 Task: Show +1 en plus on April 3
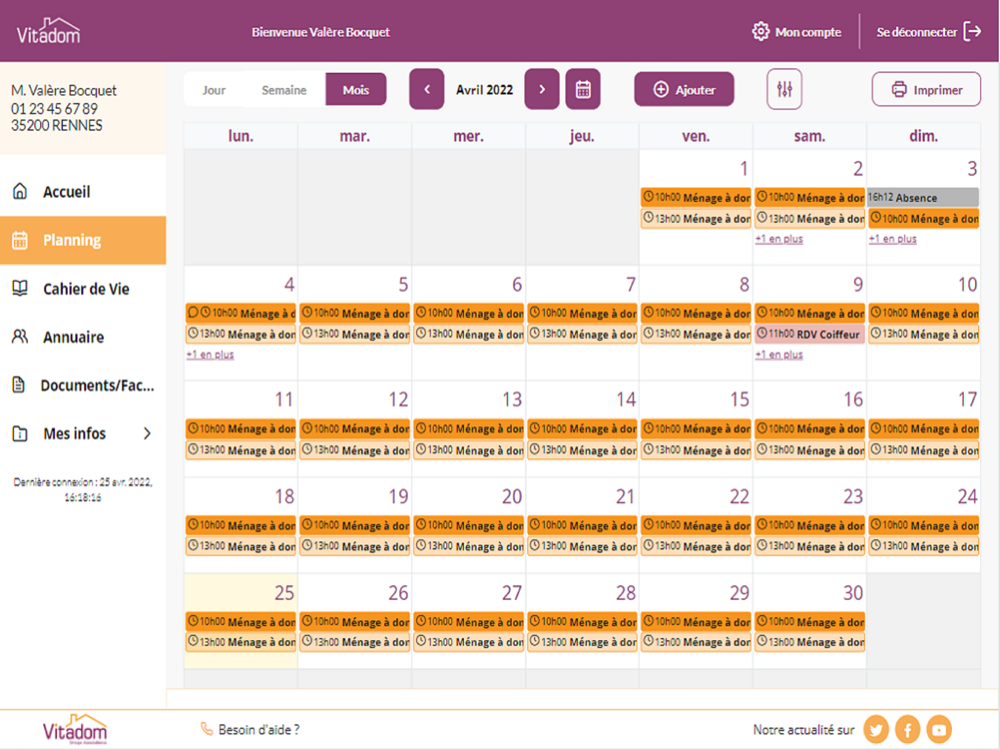(892, 239)
